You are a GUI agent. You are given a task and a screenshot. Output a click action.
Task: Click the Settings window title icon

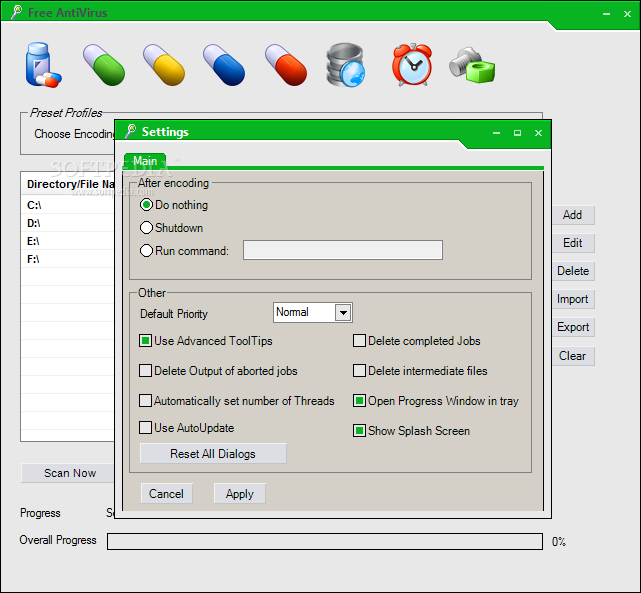[x=131, y=131]
